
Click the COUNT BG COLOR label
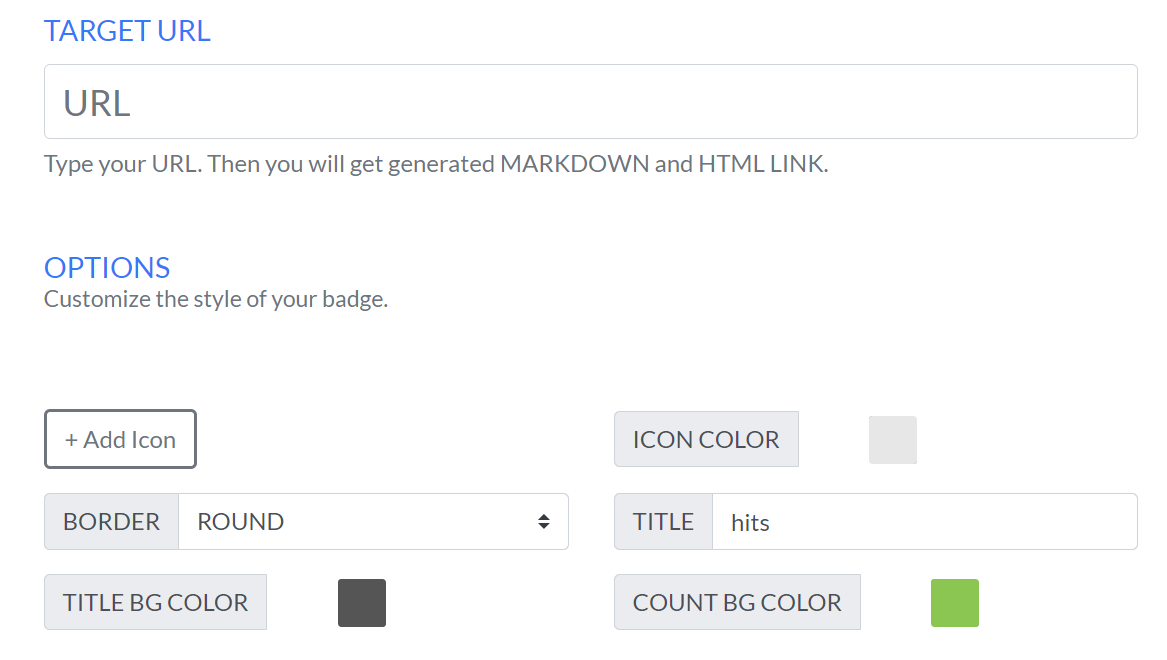click(737, 602)
